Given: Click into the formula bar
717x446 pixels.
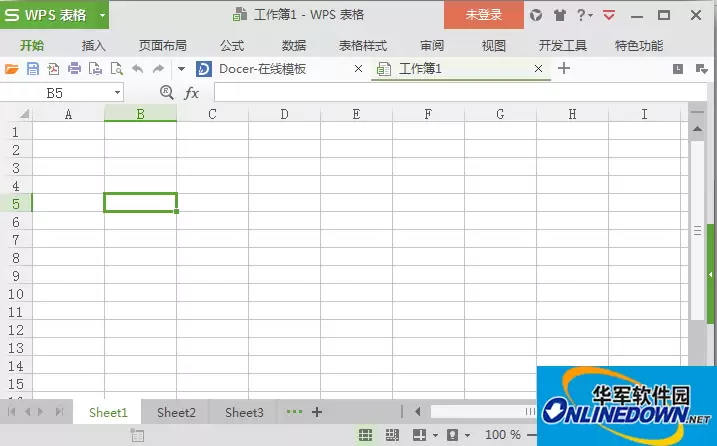Looking at the screenshot, I should click(x=461, y=93).
